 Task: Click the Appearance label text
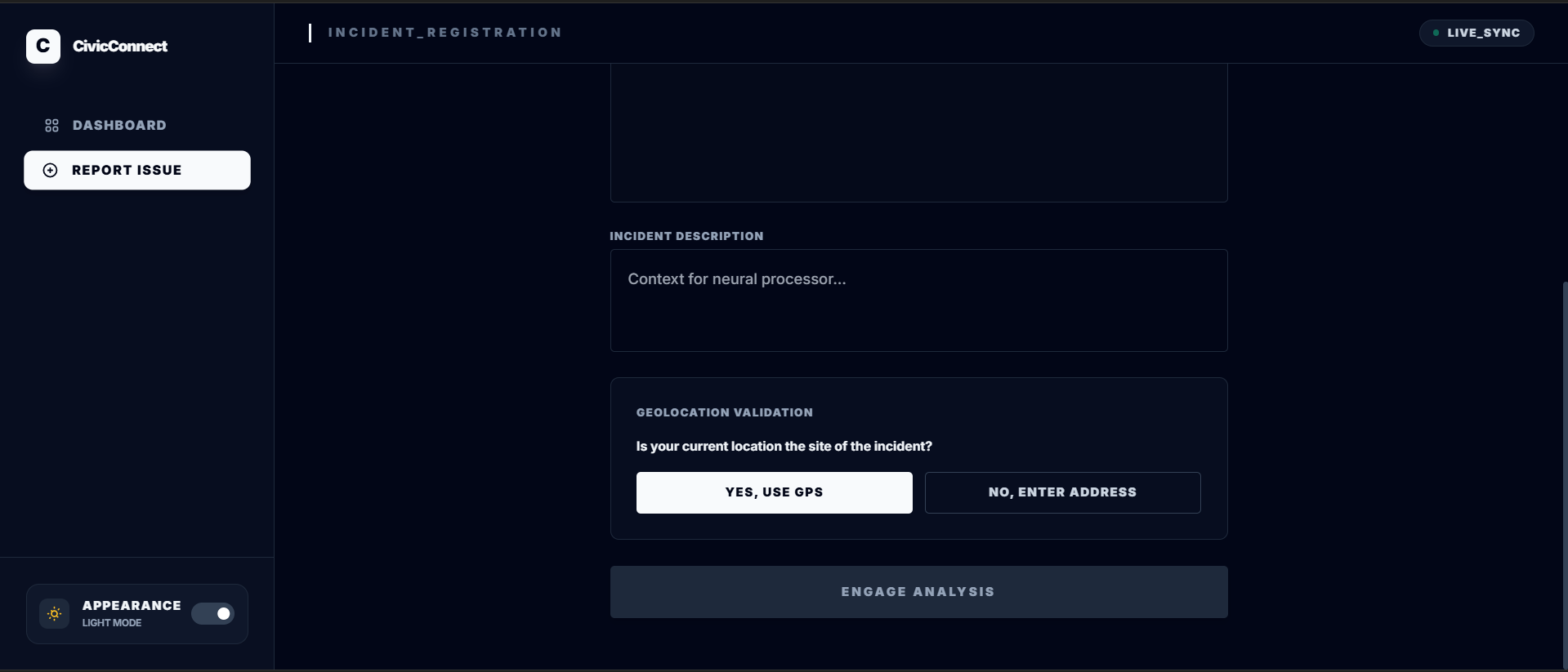tap(132, 605)
